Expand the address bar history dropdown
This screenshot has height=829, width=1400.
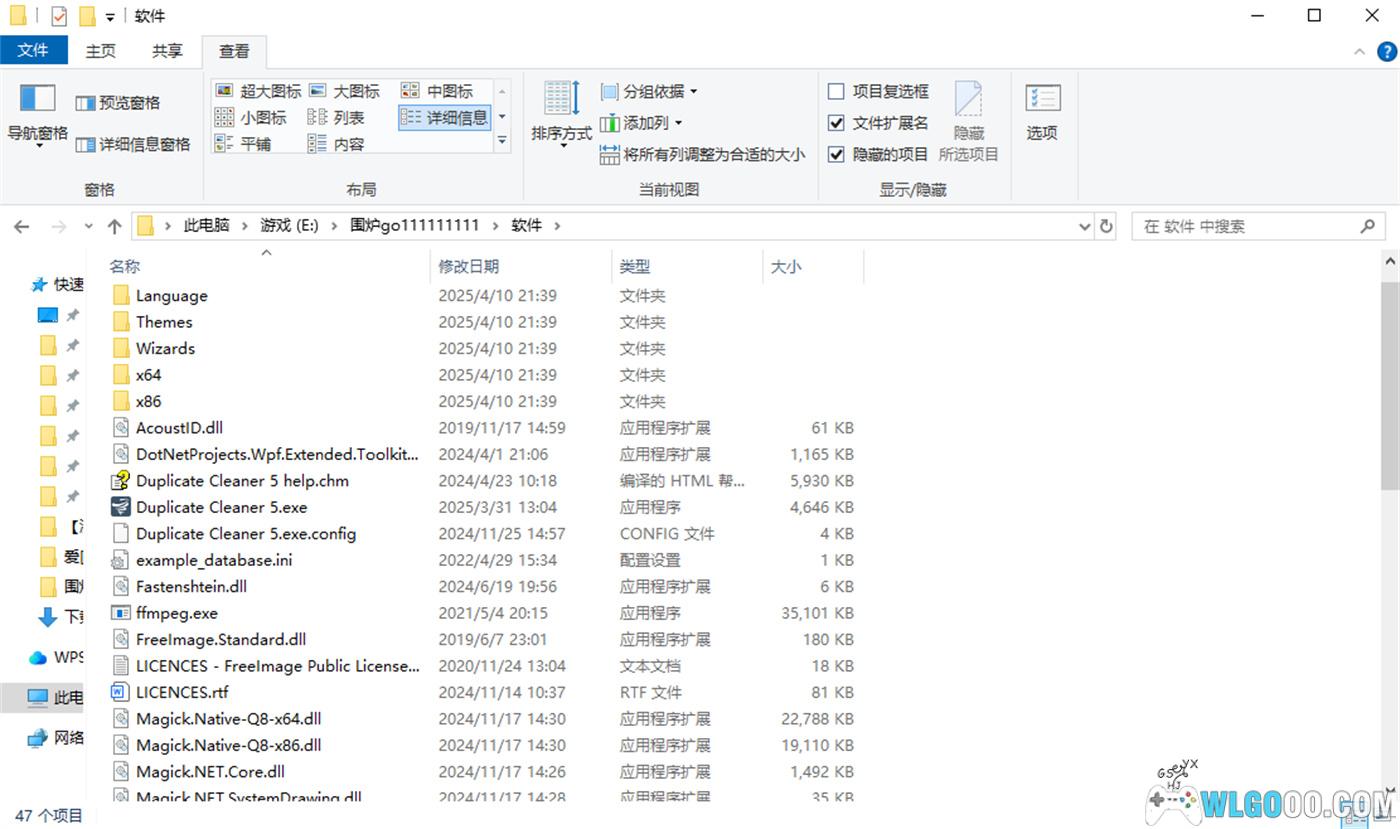(1084, 227)
